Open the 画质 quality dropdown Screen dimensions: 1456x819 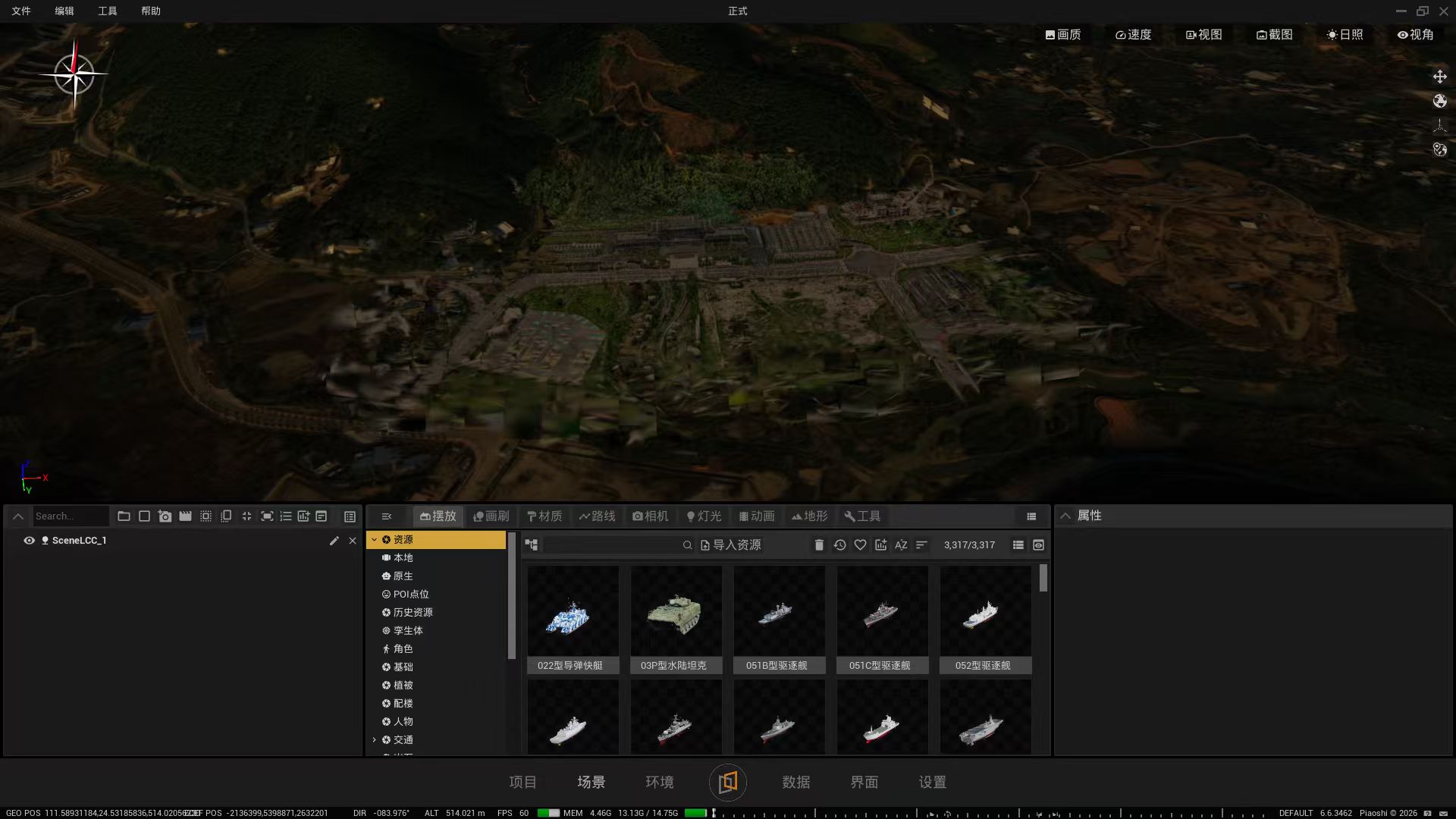click(1063, 35)
